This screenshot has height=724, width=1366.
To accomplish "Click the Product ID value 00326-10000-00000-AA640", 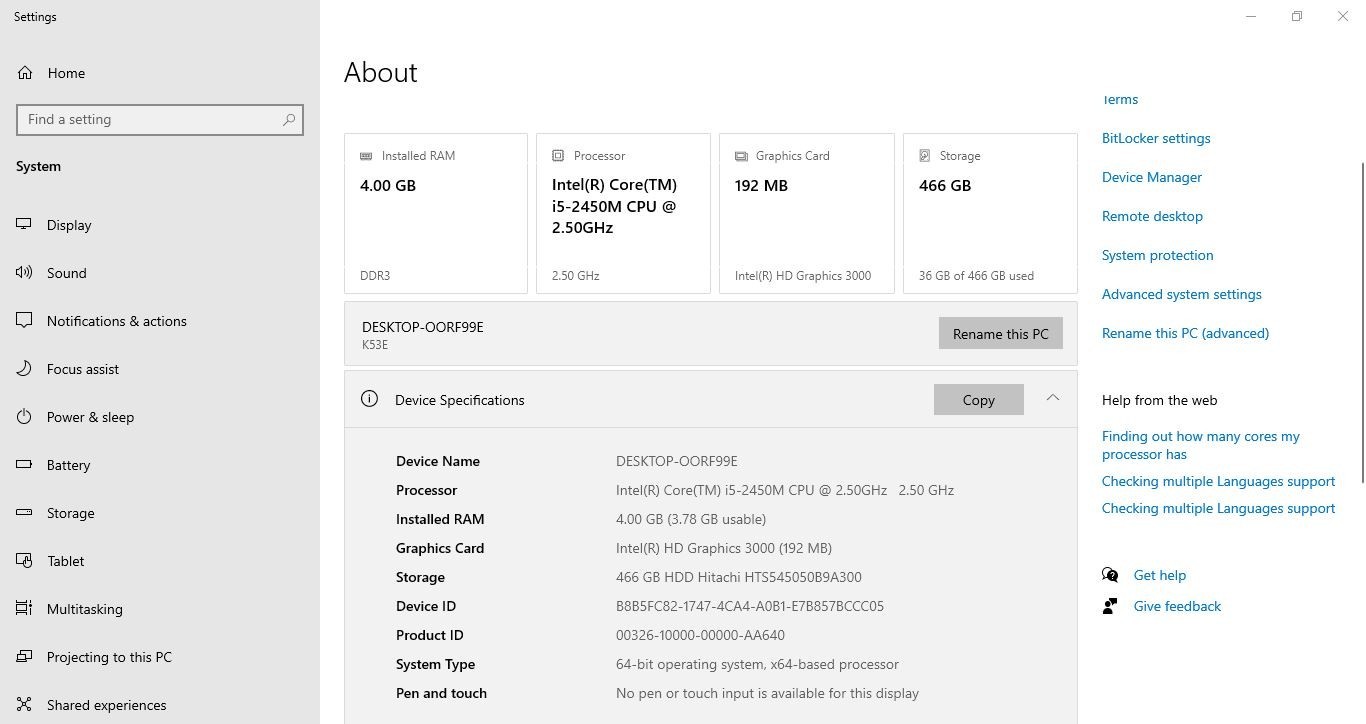I will pyautogui.click(x=700, y=635).
